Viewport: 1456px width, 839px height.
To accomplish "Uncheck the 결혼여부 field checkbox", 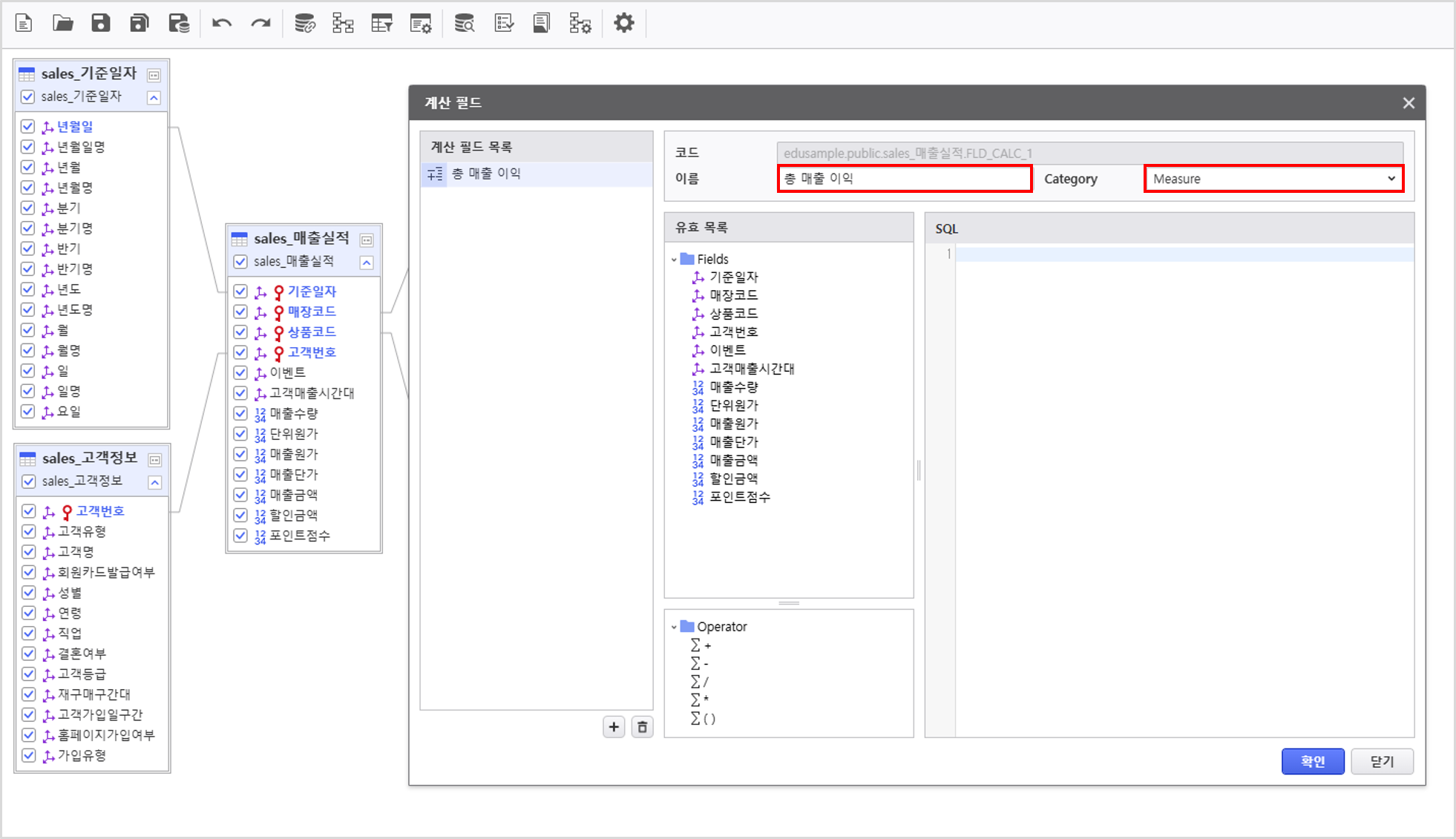I will coord(28,654).
